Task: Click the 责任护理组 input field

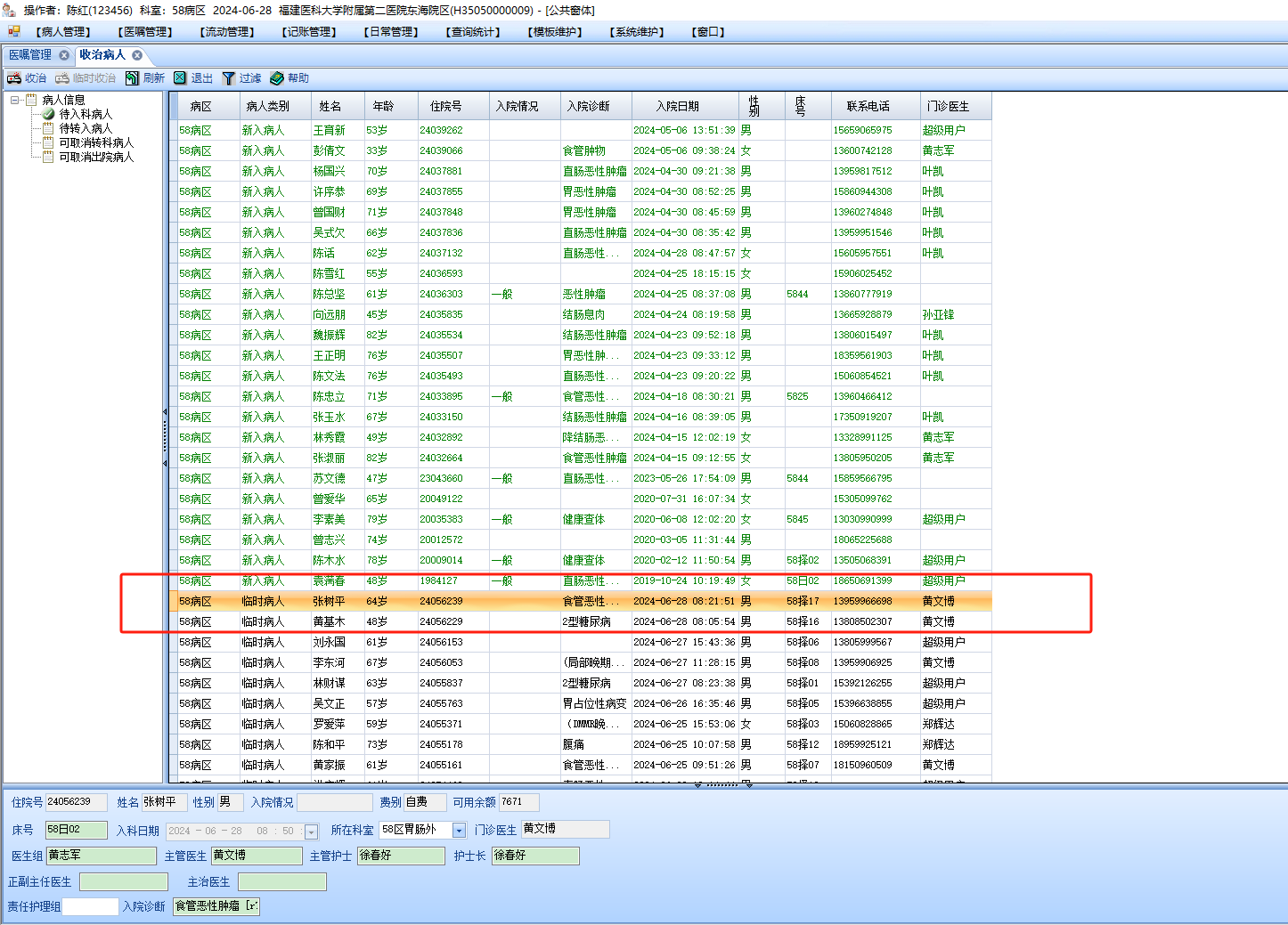Action: point(90,906)
